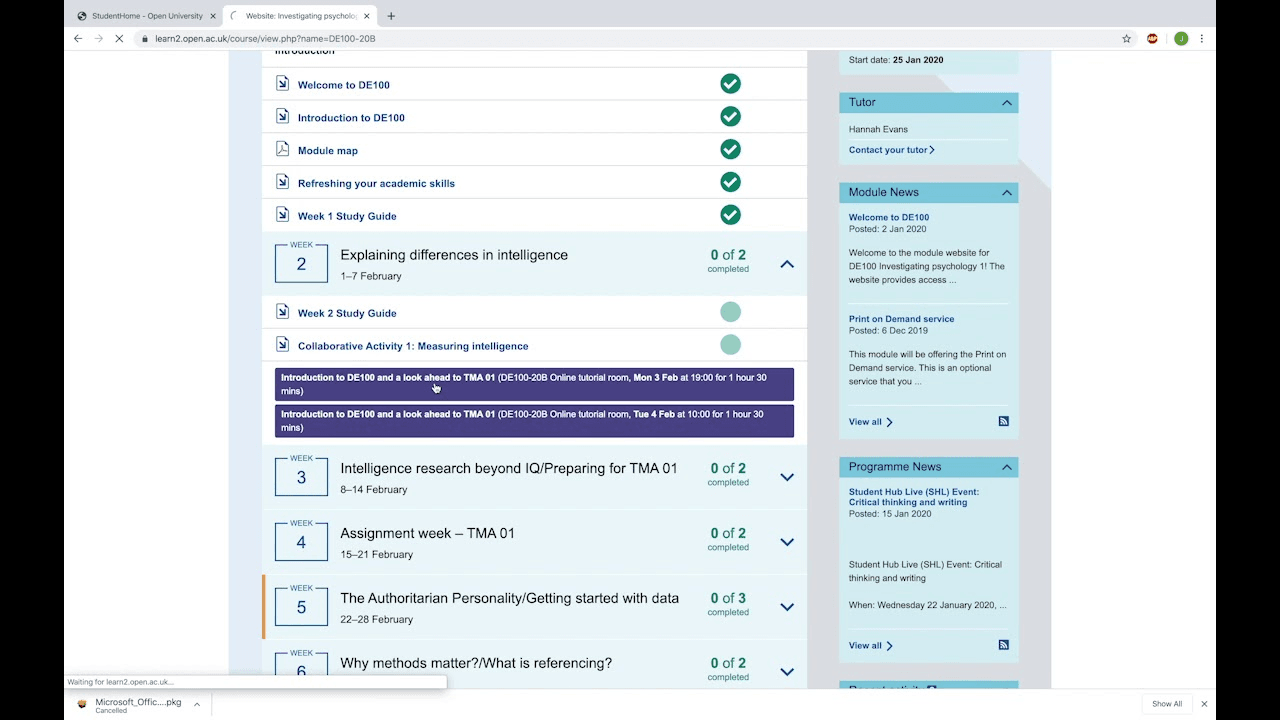Open Refreshing your academic skills
This screenshot has height=720, width=1280.
coord(376,184)
